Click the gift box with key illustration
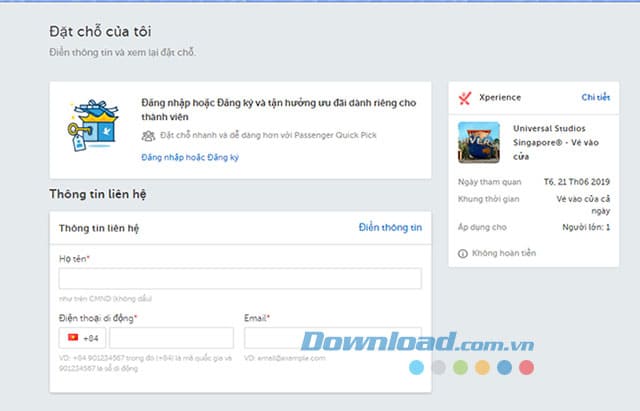This screenshot has height=411, width=640. click(x=93, y=125)
